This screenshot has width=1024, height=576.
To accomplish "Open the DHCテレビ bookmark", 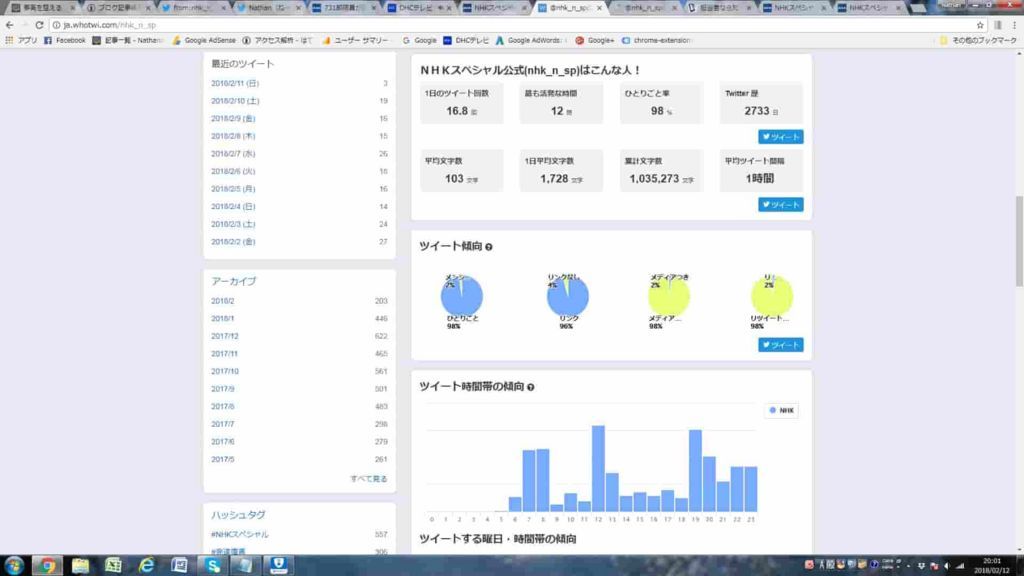I will pyautogui.click(x=466, y=40).
